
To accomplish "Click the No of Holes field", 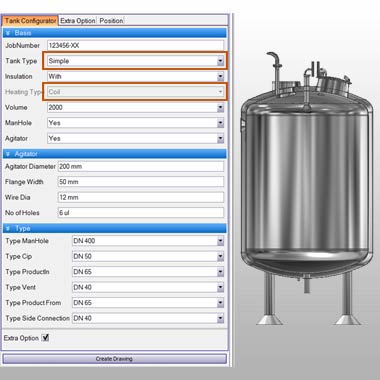I will 141,213.
